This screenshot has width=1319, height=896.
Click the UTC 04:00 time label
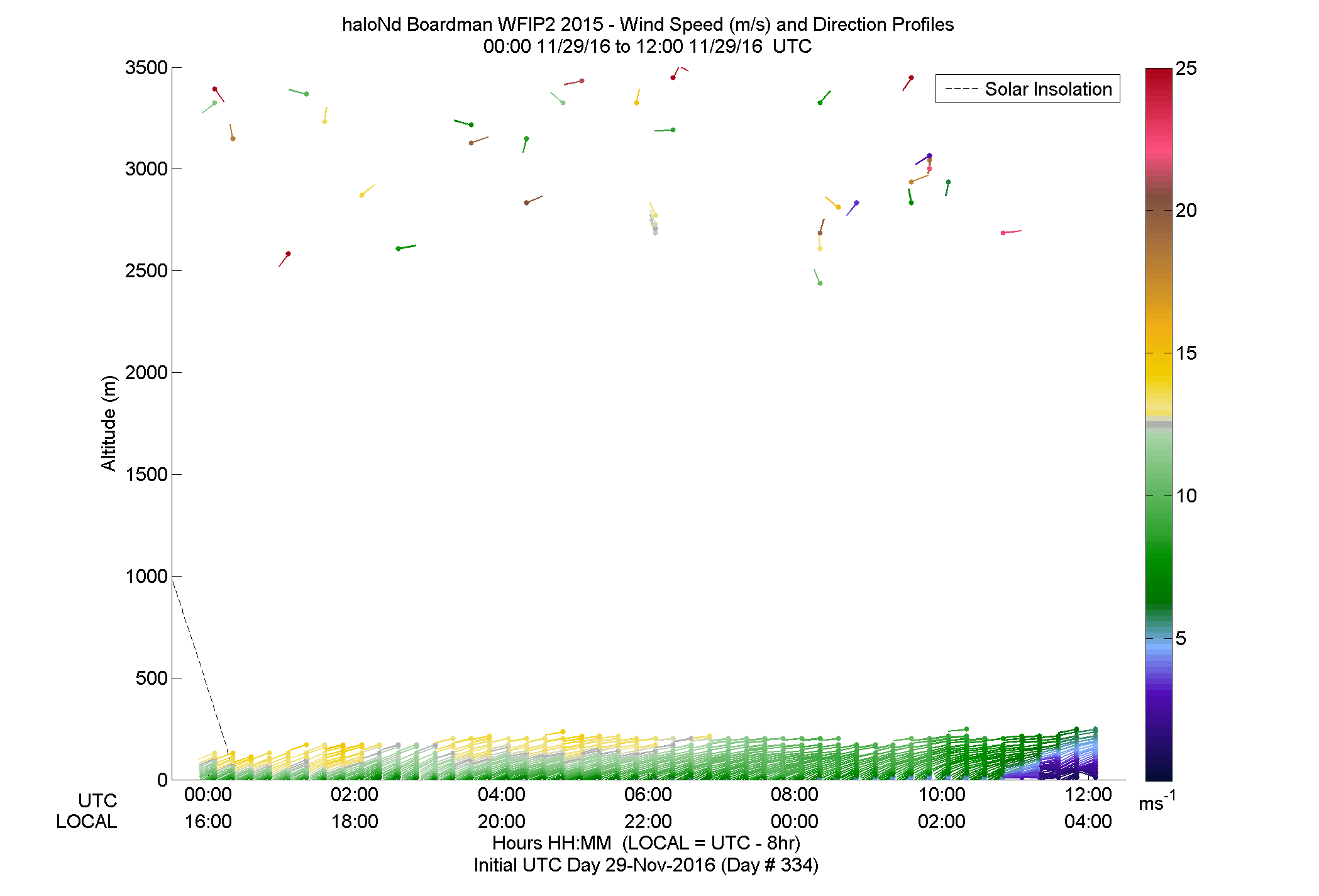tap(502, 795)
